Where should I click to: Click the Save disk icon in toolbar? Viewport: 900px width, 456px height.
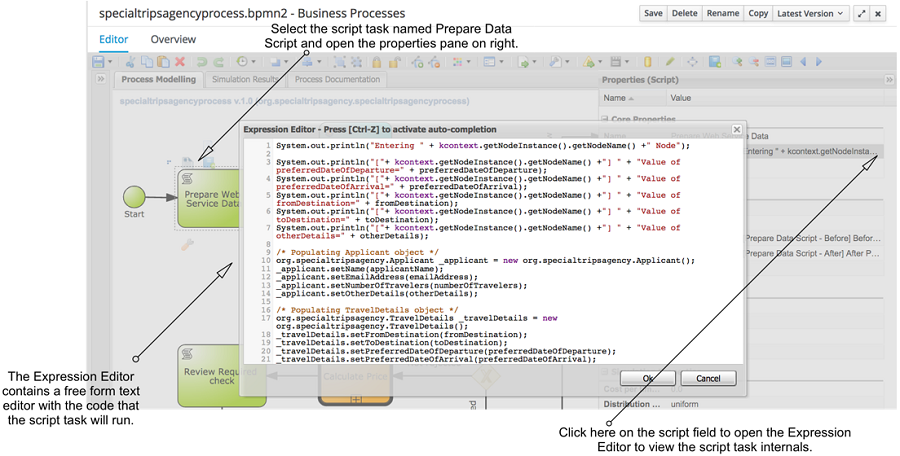point(99,62)
